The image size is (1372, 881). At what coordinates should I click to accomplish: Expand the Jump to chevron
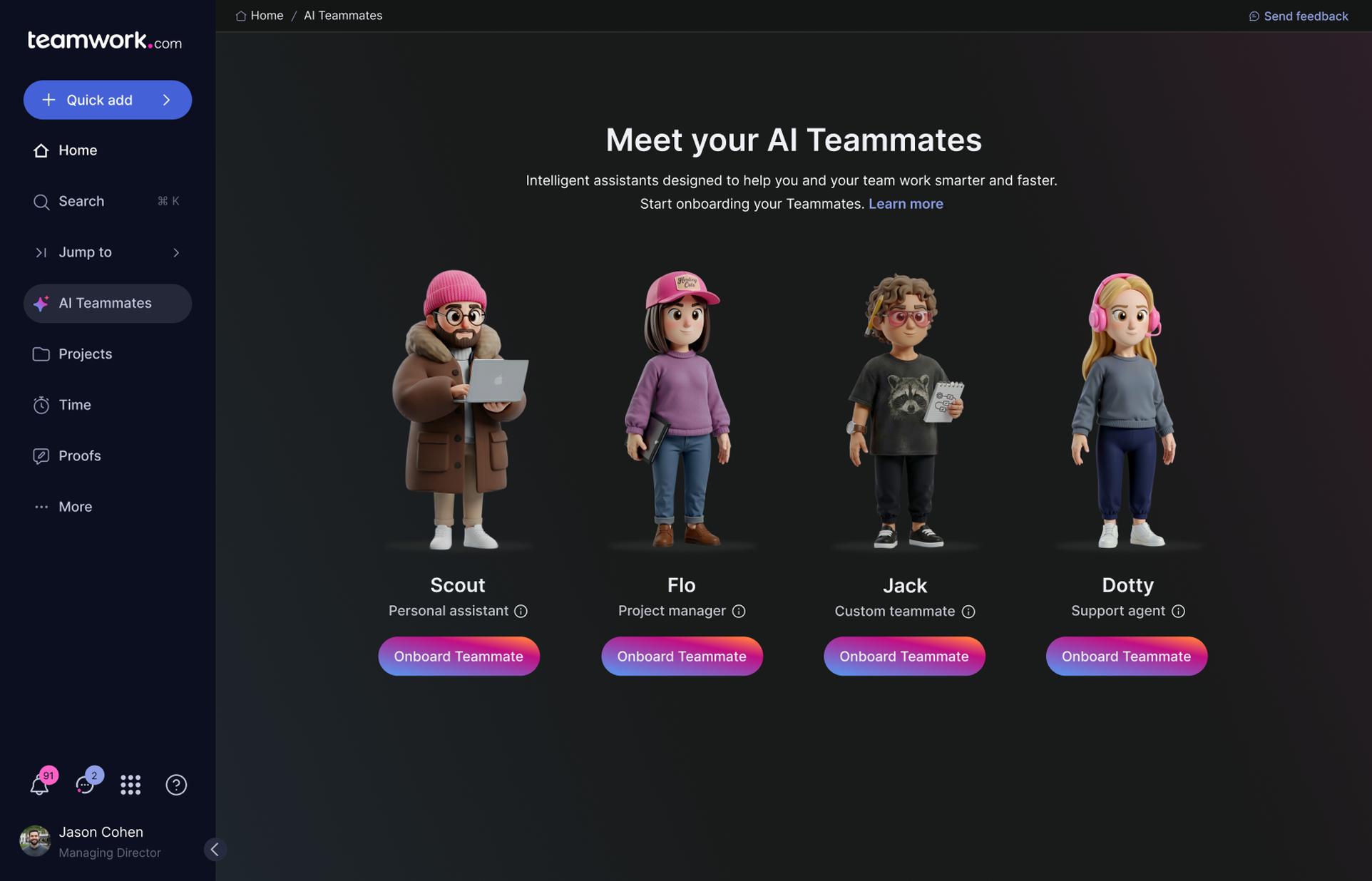[176, 252]
